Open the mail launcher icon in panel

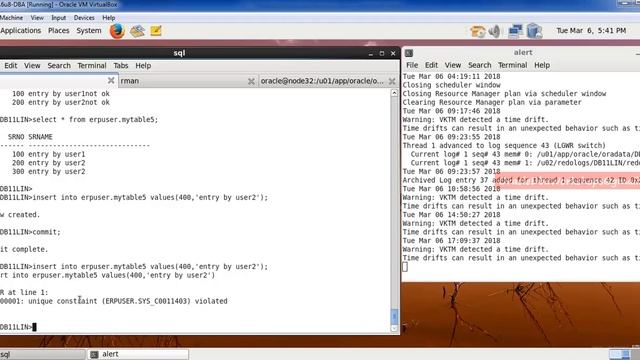(x=138, y=31)
